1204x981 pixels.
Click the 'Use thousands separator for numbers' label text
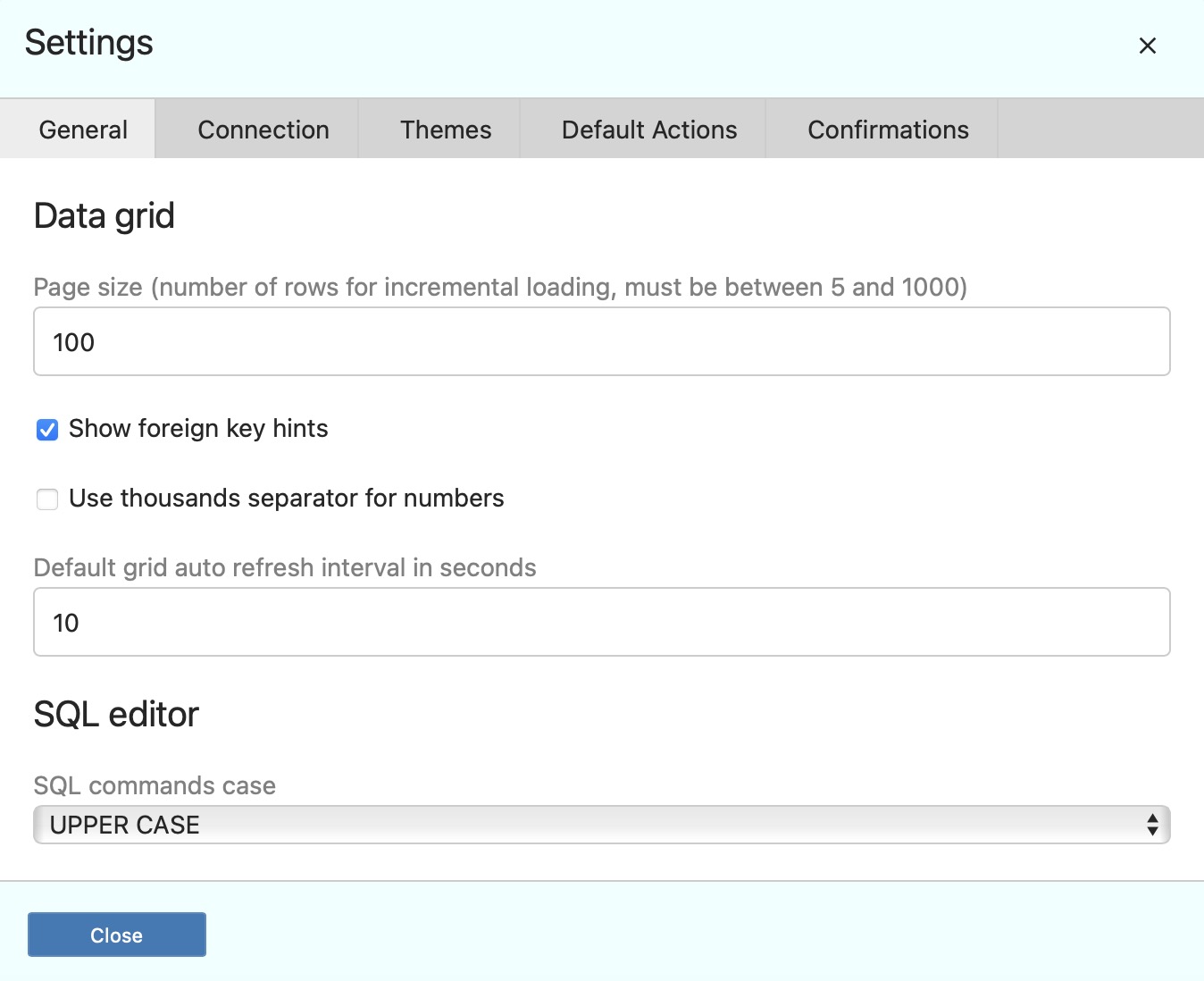click(x=286, y=499)
